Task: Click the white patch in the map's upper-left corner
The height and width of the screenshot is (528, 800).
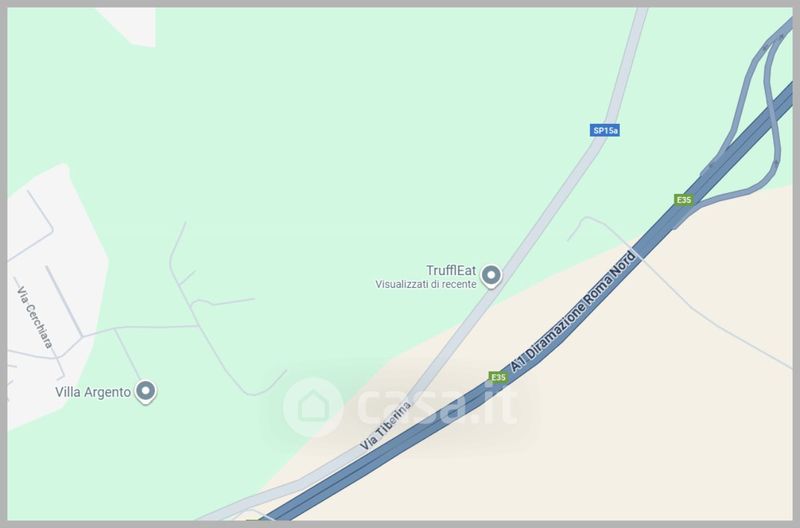Action: [130, 26]
